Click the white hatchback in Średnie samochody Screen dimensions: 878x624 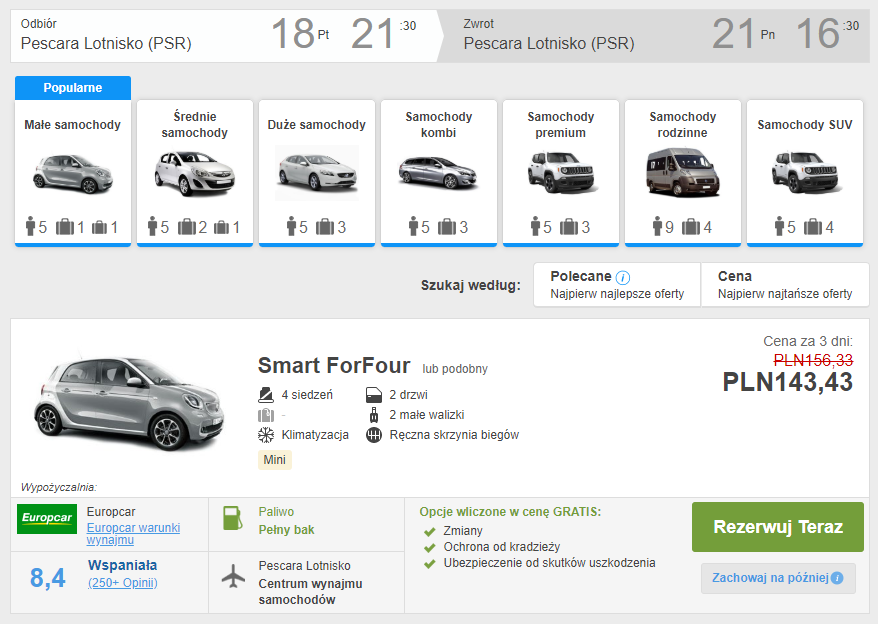[x=195, y=174]
